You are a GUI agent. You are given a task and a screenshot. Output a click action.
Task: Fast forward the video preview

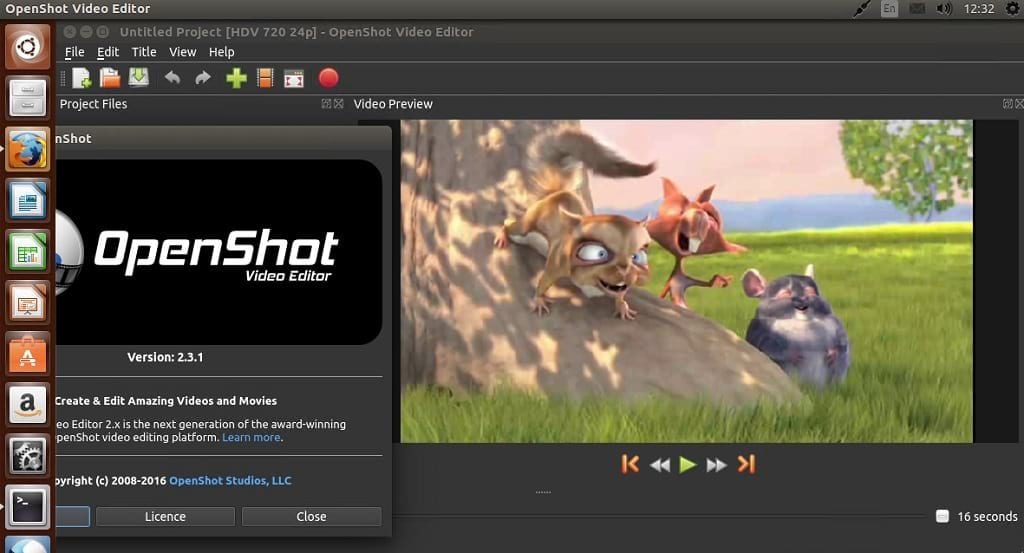716,465
